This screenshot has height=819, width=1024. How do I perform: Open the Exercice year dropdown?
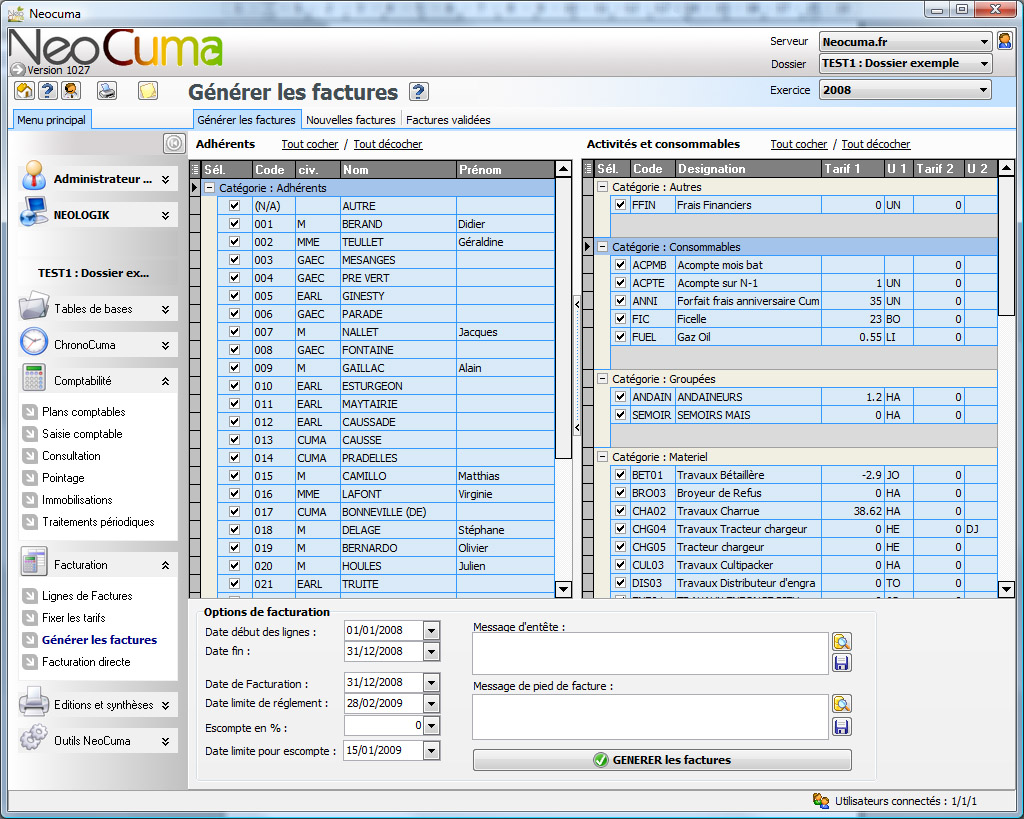[x=984, y=90]
